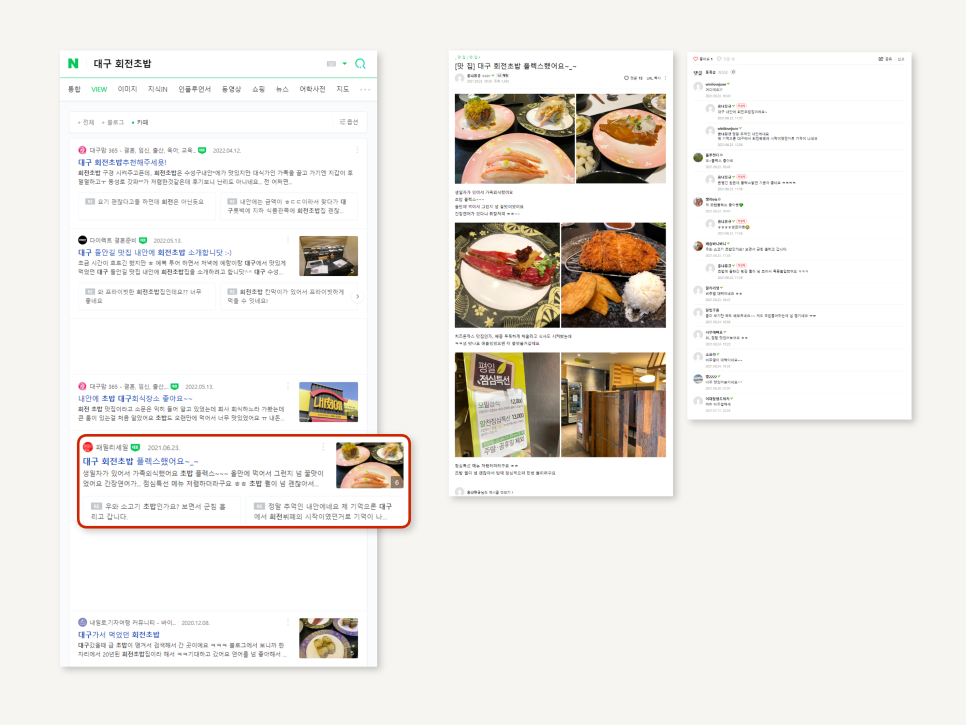Open the kebab menu in the post header
This screenshot has width=966, height=725.
point(665,78)
